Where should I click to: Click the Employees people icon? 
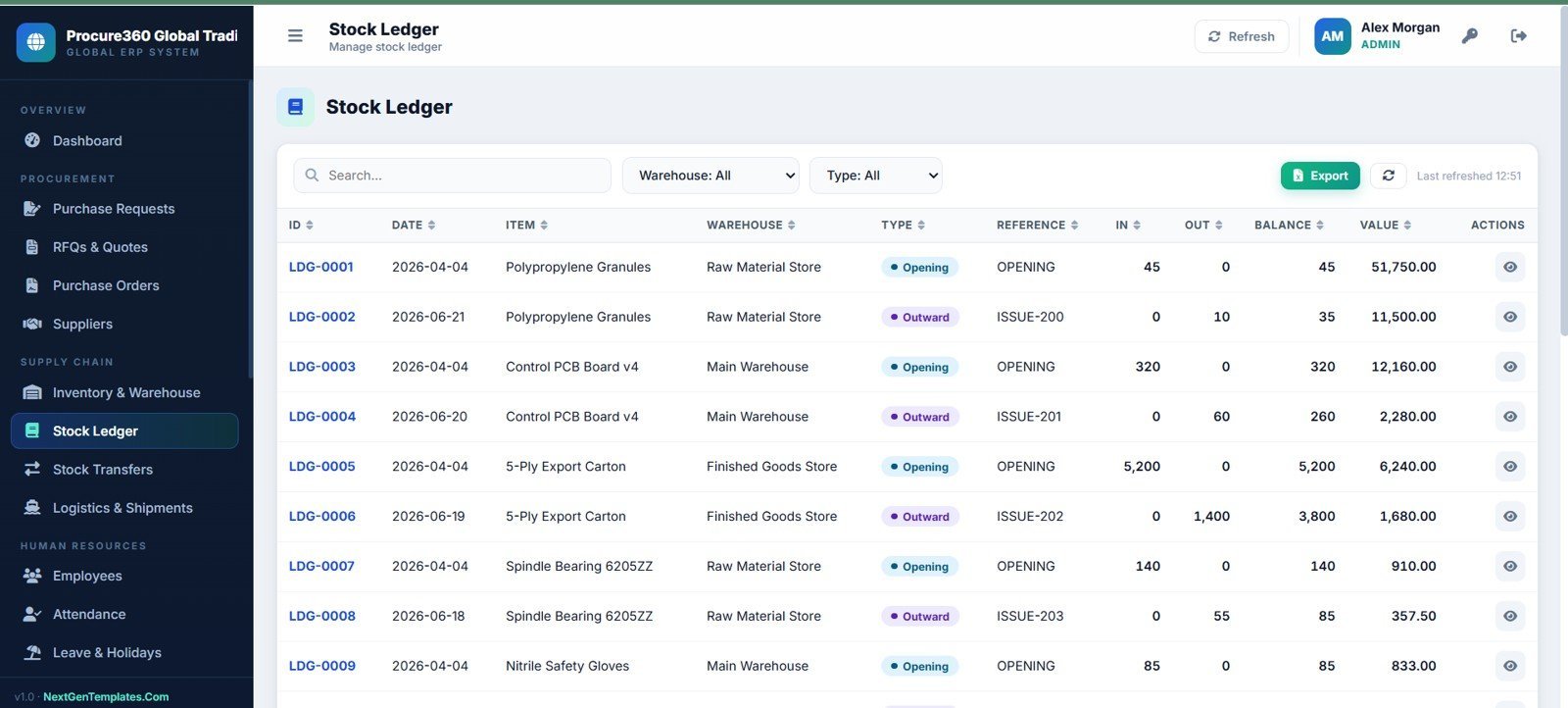pyautogui.click(x=32, y=576)
